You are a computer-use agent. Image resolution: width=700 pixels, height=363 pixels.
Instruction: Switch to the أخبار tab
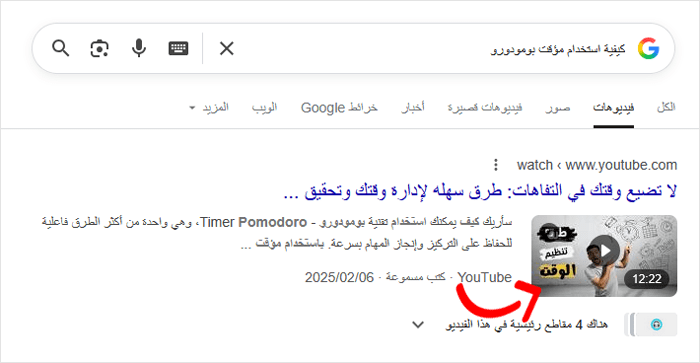413,108
